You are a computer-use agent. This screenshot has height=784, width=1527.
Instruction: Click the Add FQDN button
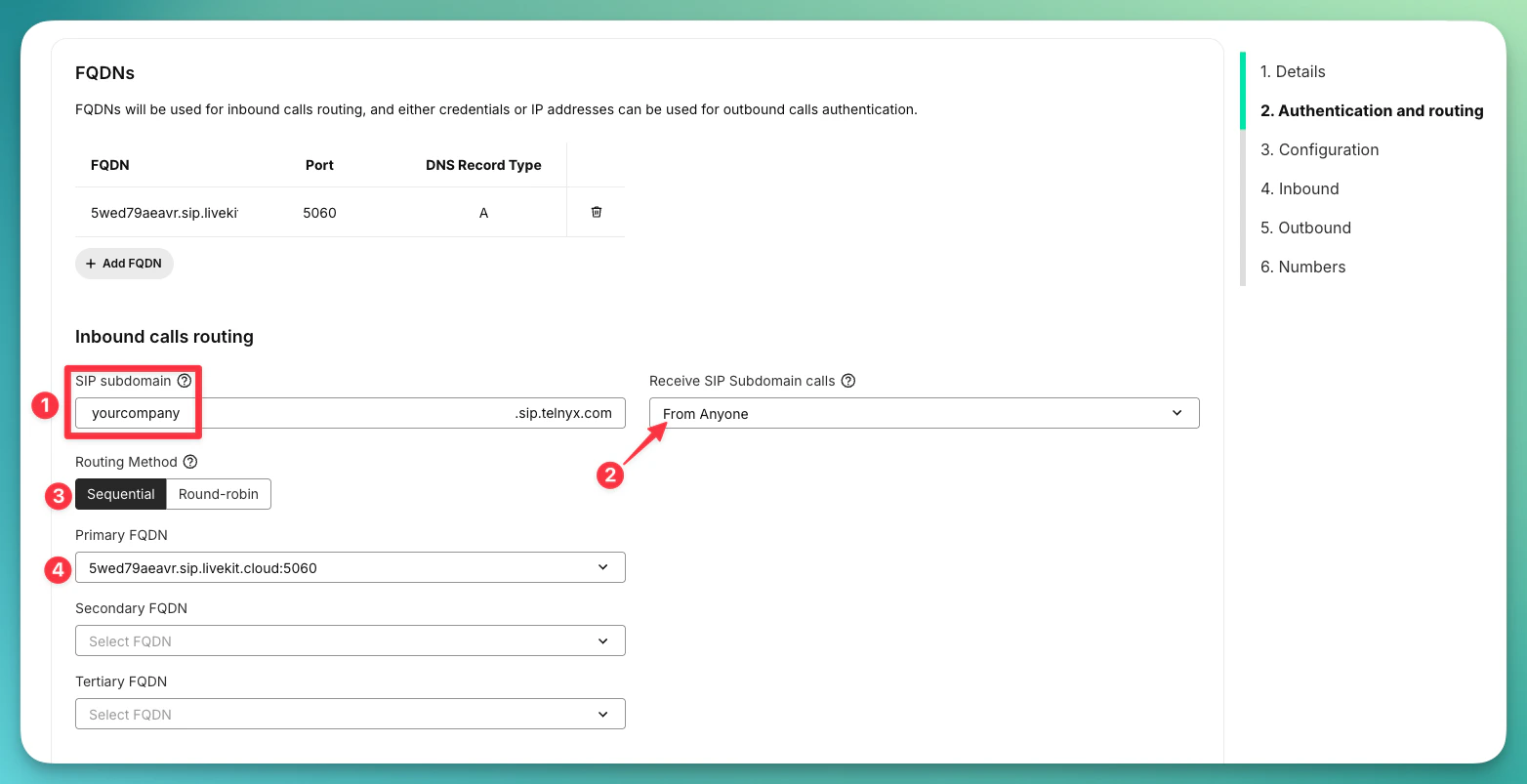pyautogui.click(x=124, y=263)
